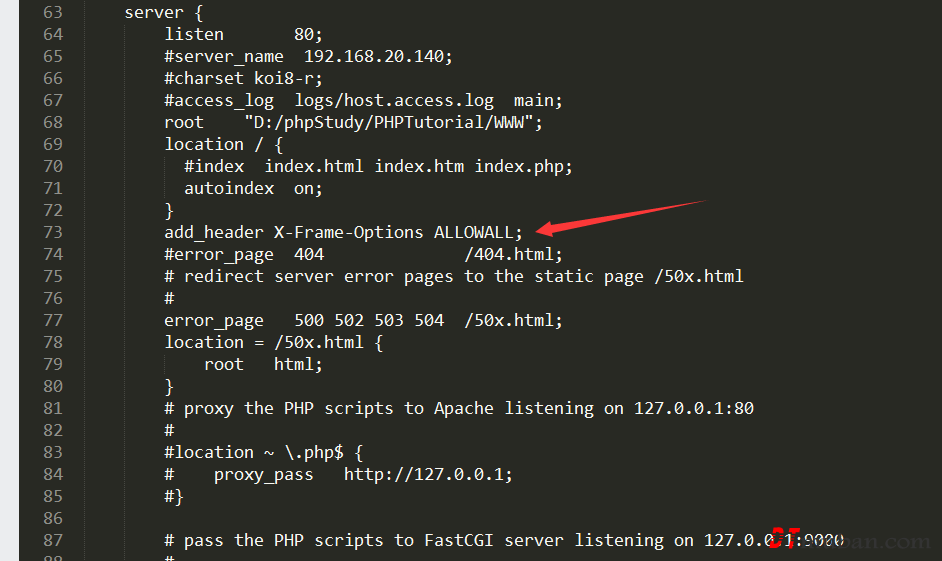
Task: Click the X-Frame-Options header name
Action: pyautogui.click(x=349, y=232)
